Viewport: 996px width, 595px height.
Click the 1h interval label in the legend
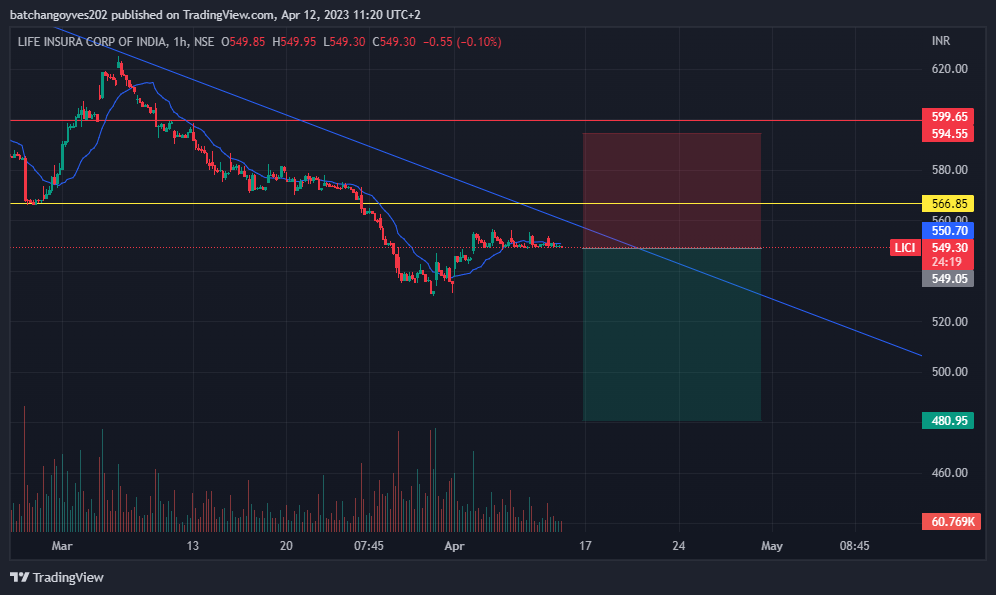pos(180,42)
